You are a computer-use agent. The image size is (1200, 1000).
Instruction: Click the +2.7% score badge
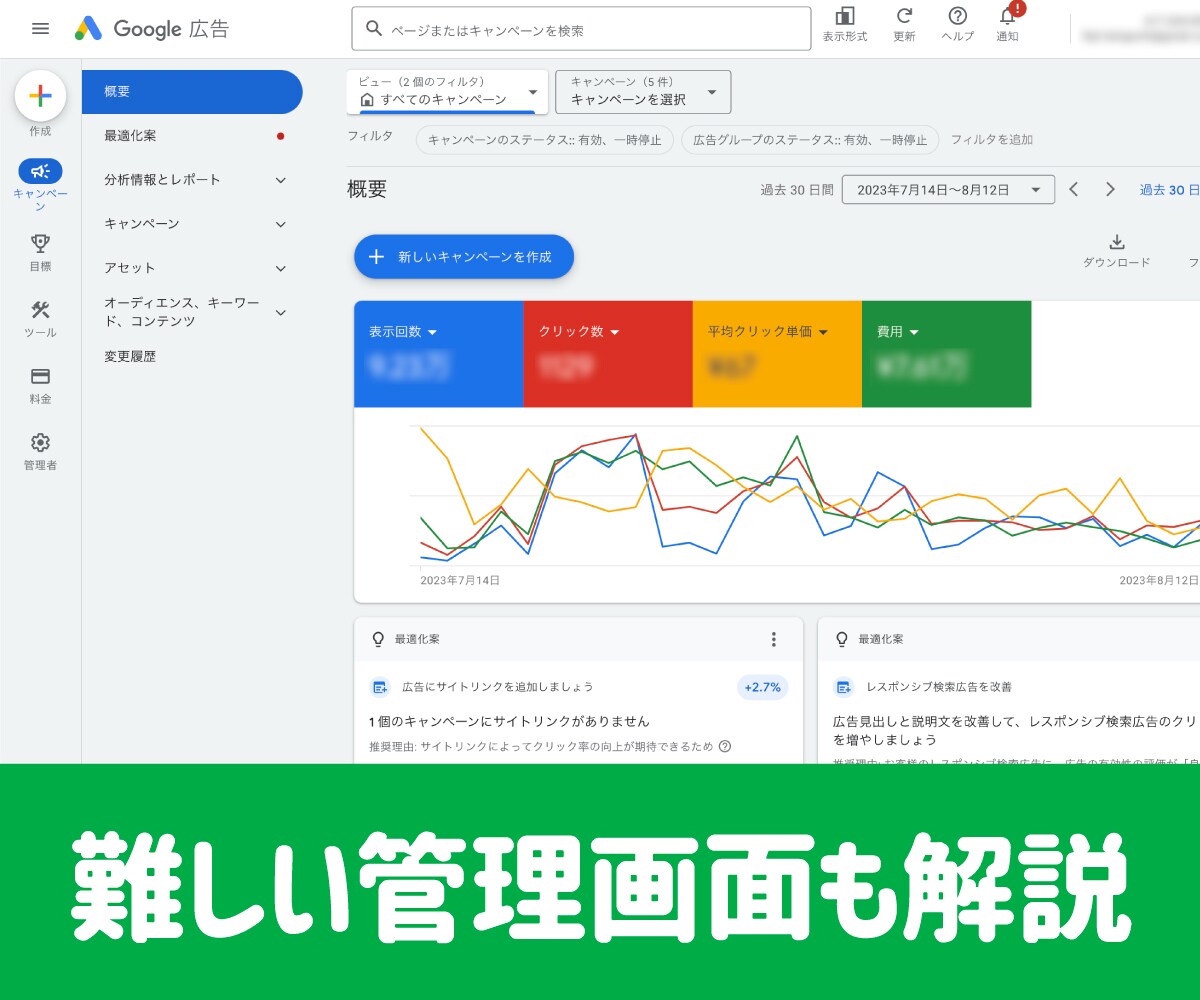(x=763, y=687)
